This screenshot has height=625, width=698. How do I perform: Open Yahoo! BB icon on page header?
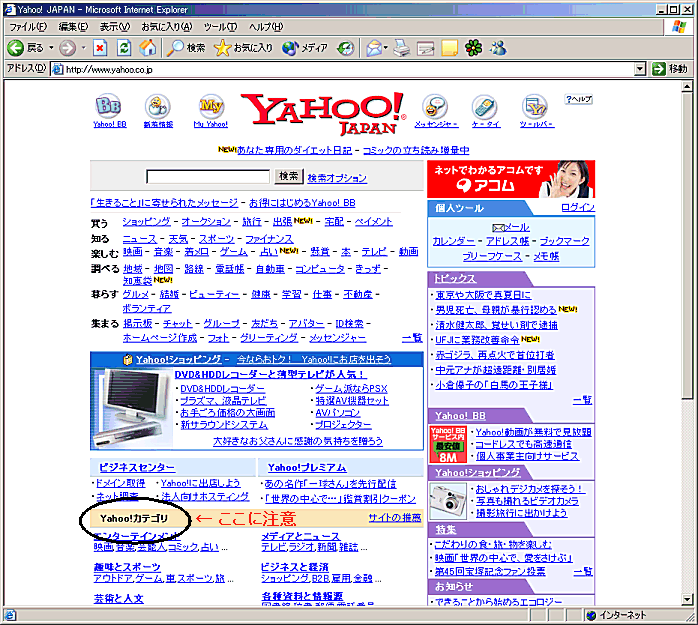109,106
